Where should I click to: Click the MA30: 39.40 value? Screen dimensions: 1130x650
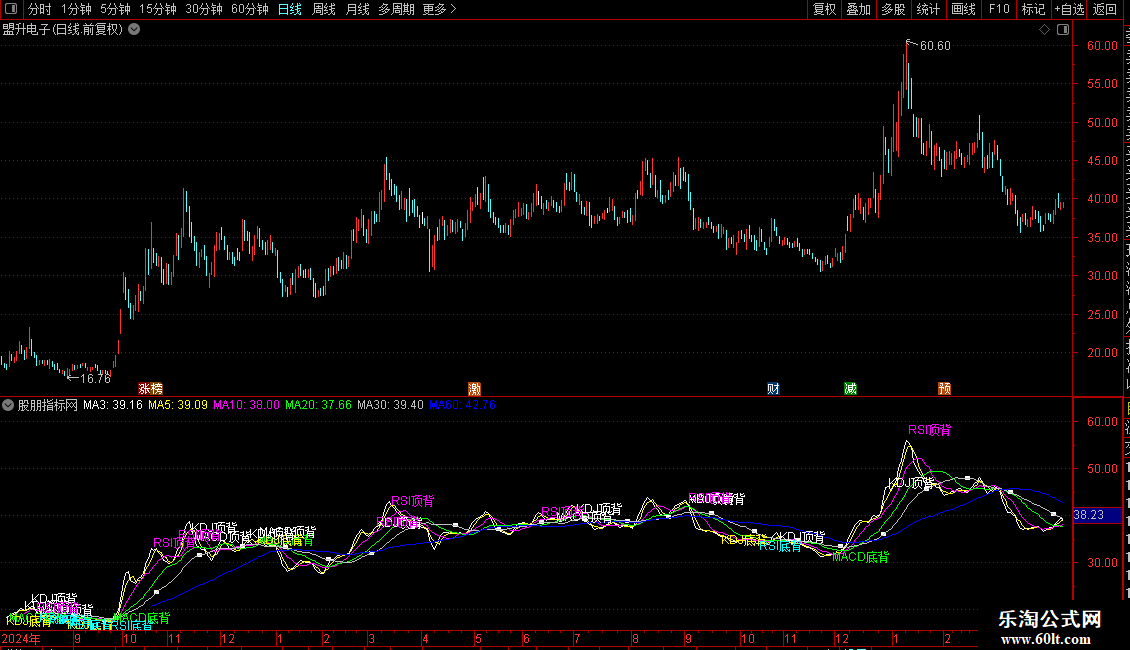point(390,405)
